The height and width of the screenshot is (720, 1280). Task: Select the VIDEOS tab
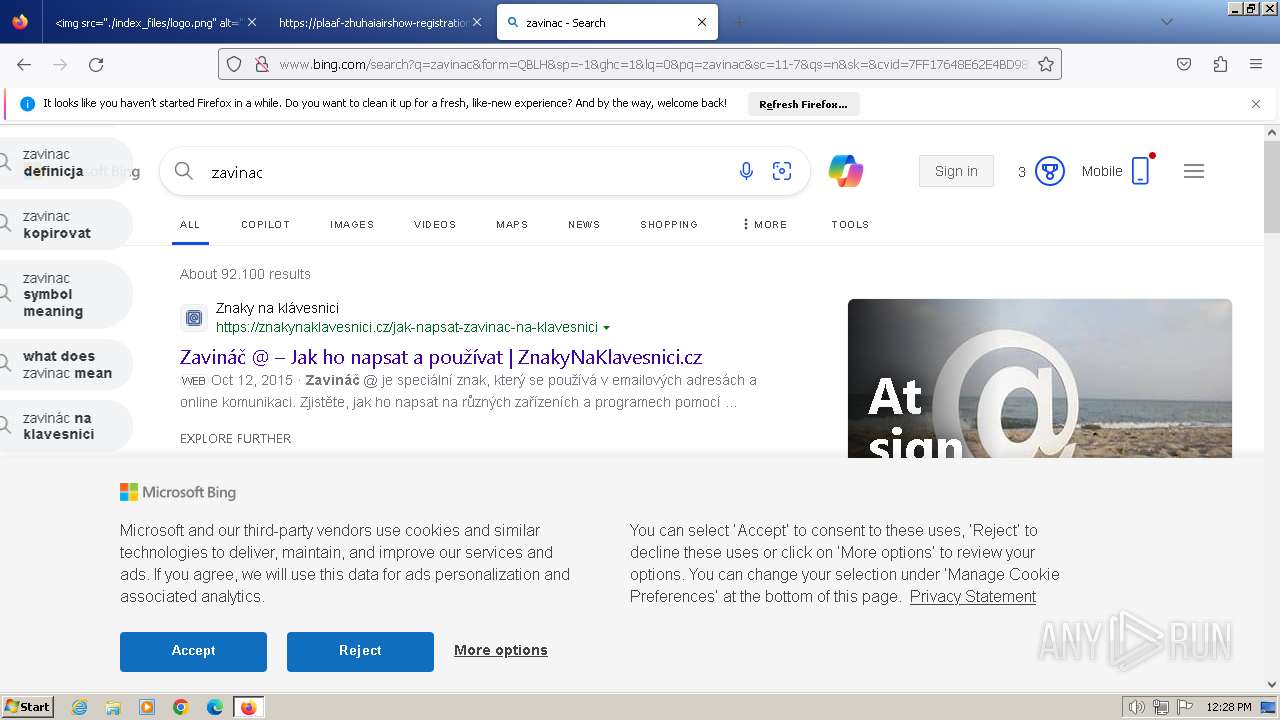click(435, 224)
